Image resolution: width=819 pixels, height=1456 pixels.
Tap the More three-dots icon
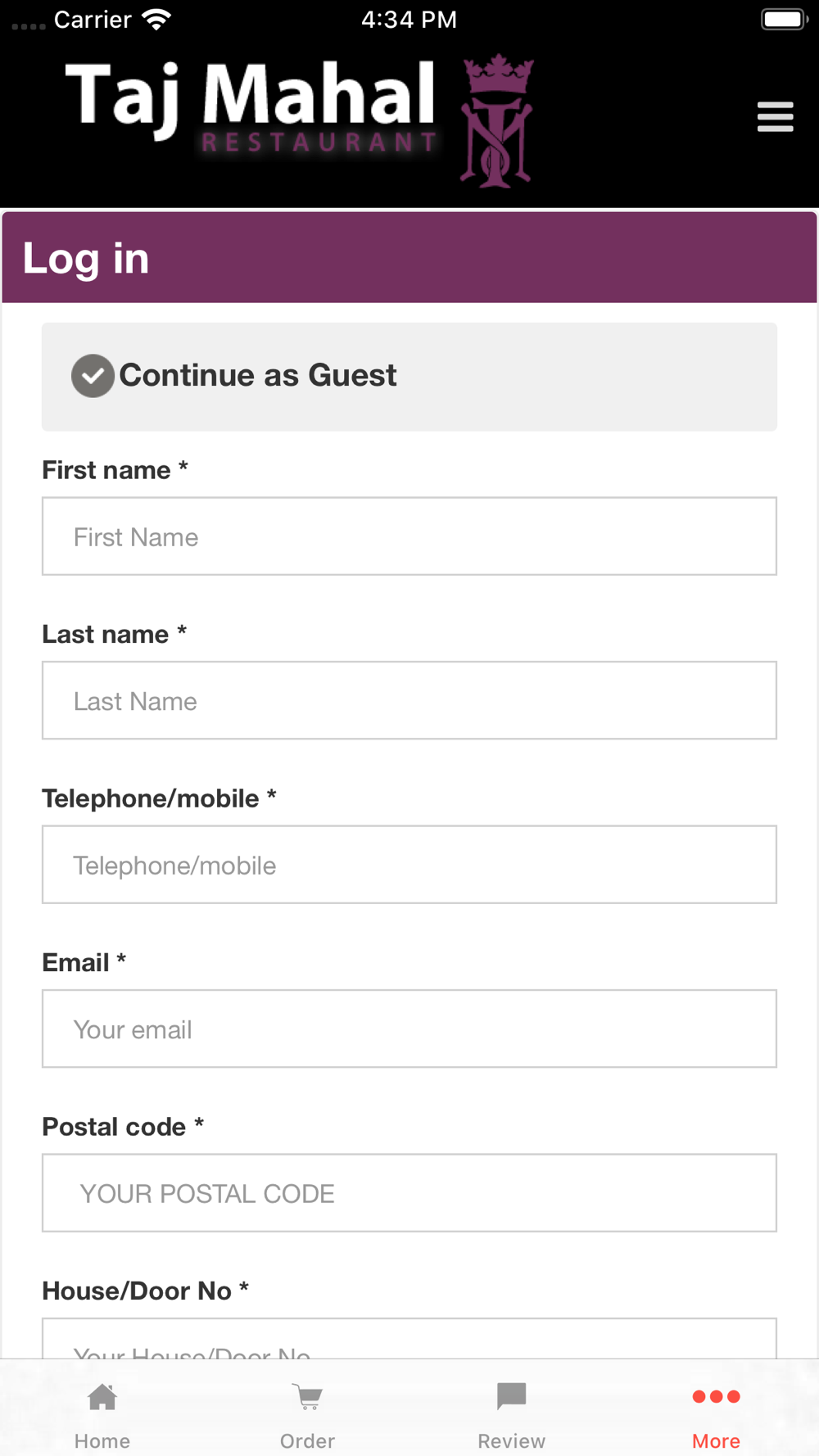(x=717, y=1396)
